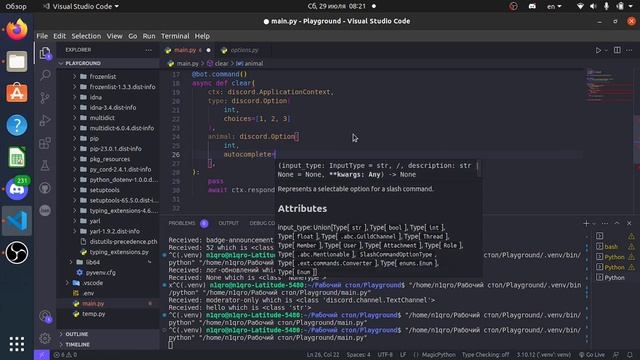The image size is (640, 360).
Task: Open the File menu
Action: (42, 36)
